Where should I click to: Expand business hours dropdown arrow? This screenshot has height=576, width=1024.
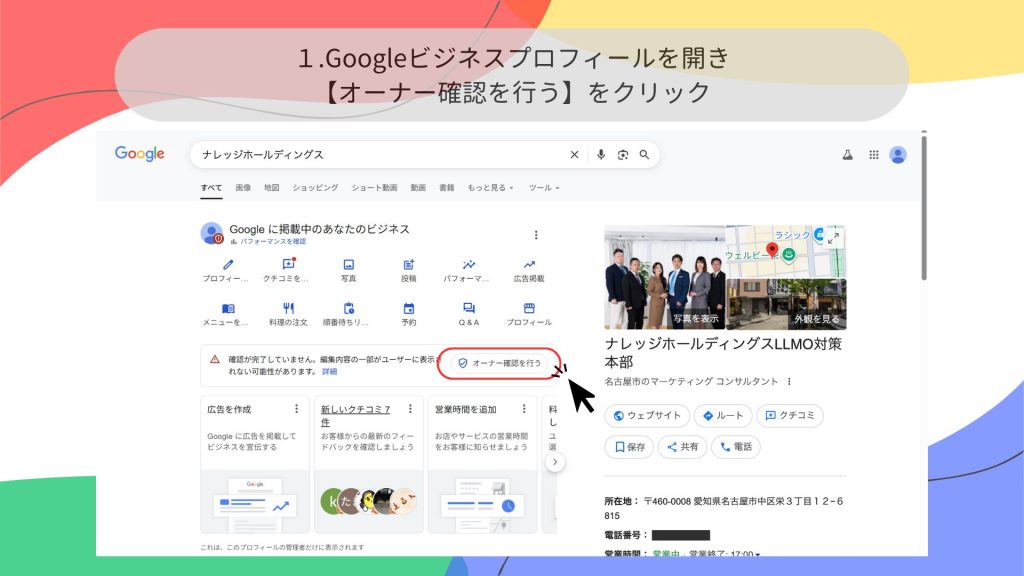[758, 554]
